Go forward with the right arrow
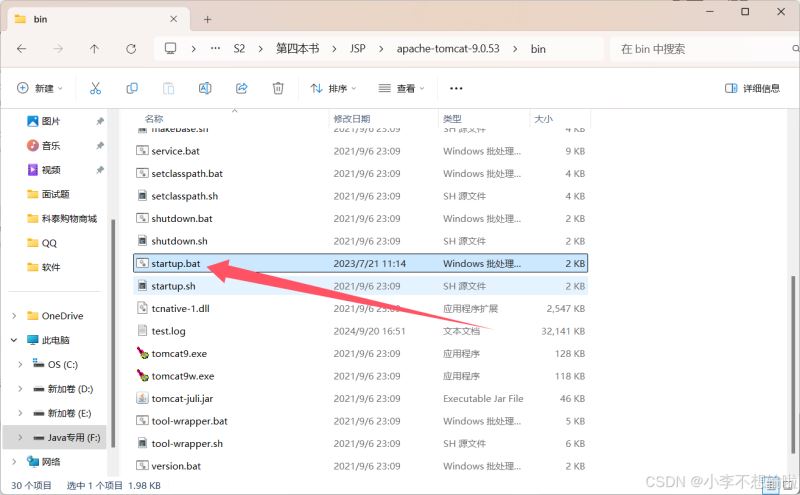The height and width of the screenshot is (495, 800). coord(58,48)
